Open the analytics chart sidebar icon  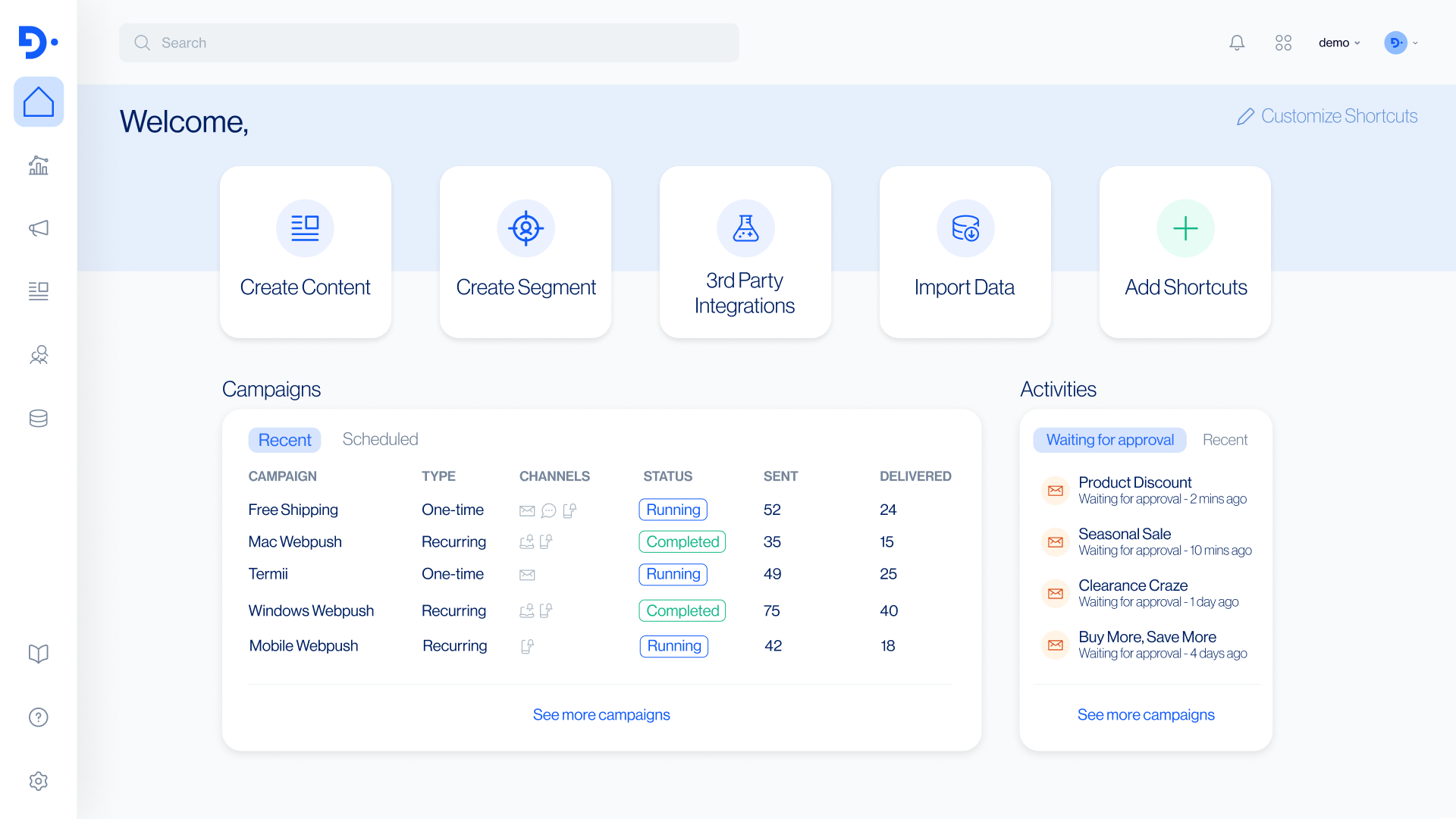click(39, 165)
